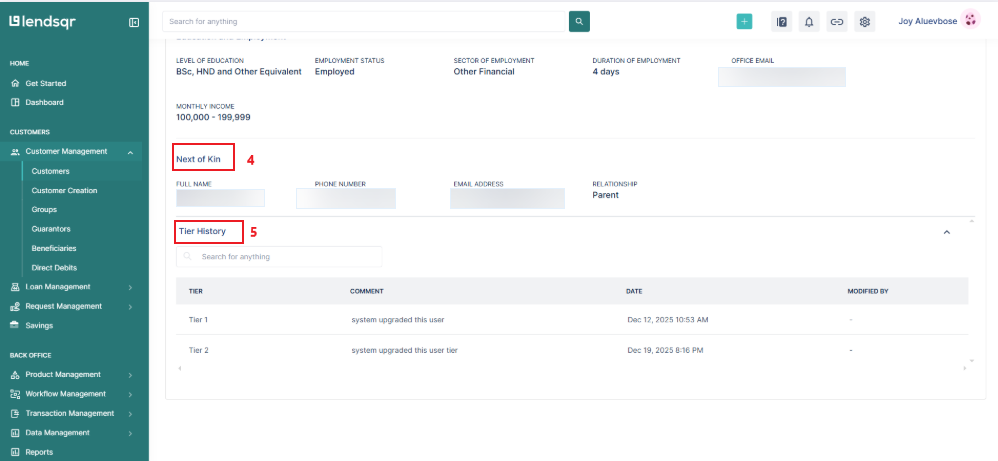This screenshot has width=998, height=461.
Task: Open the help documentation icon in header
Action: point(782,21)
